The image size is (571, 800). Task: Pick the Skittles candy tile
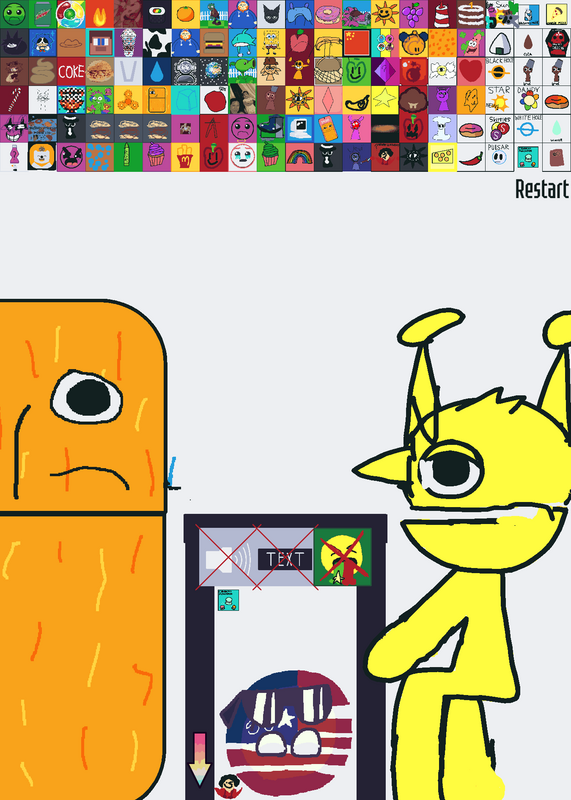[500, 129]
